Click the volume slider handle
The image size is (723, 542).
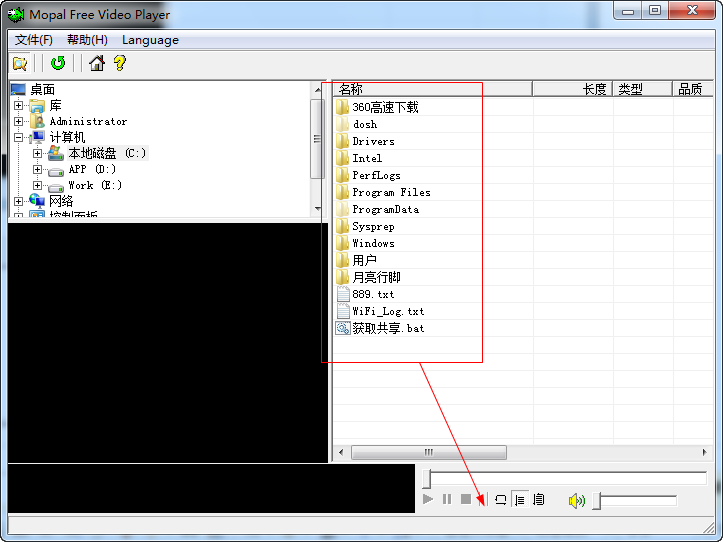(597, 501)
